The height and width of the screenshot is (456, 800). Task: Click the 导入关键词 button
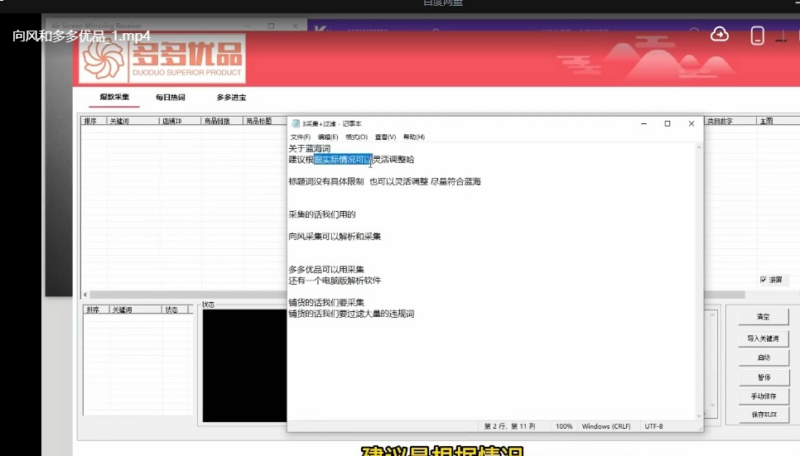tap(763, 338)
